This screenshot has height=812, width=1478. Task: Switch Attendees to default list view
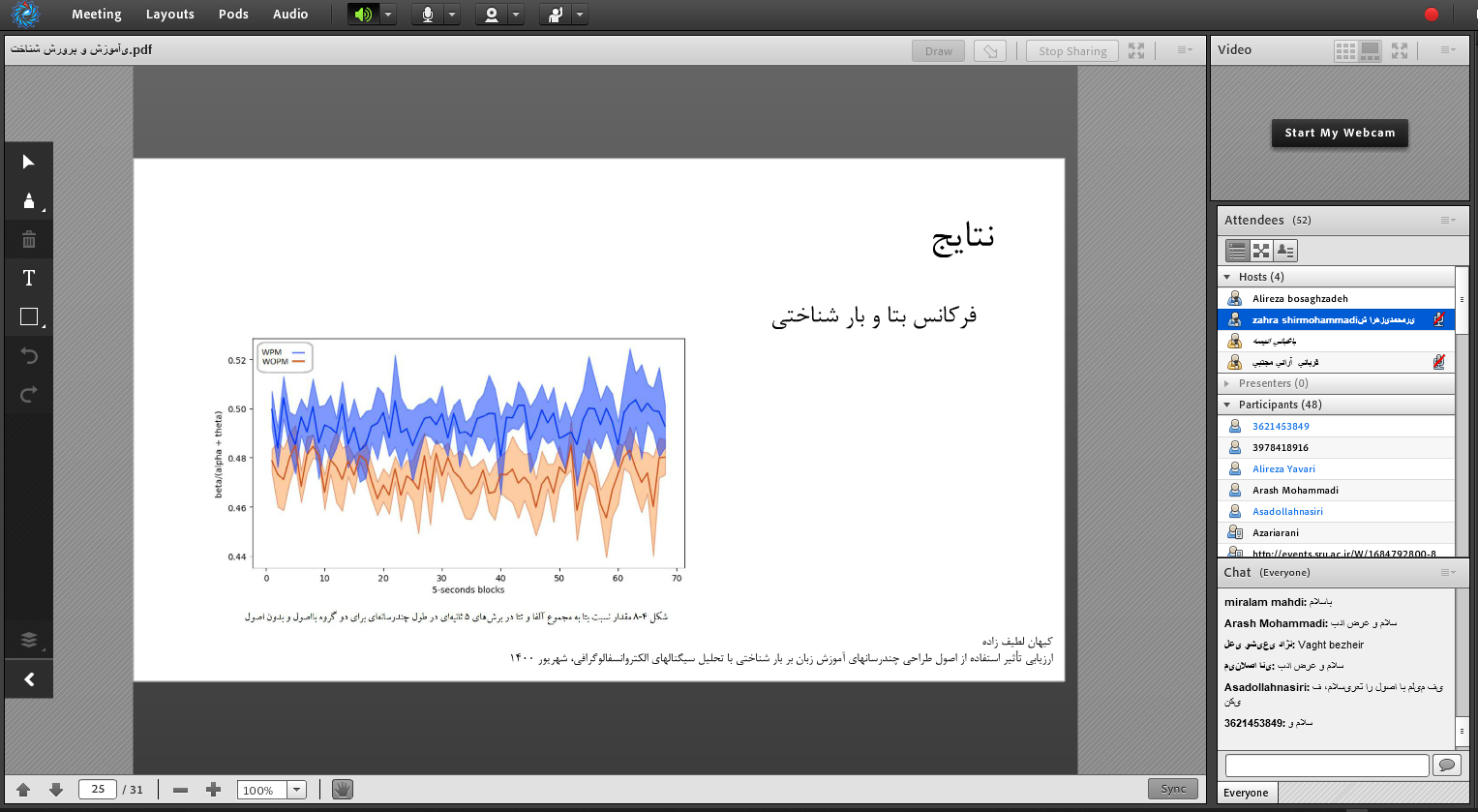click(1237, 251)
